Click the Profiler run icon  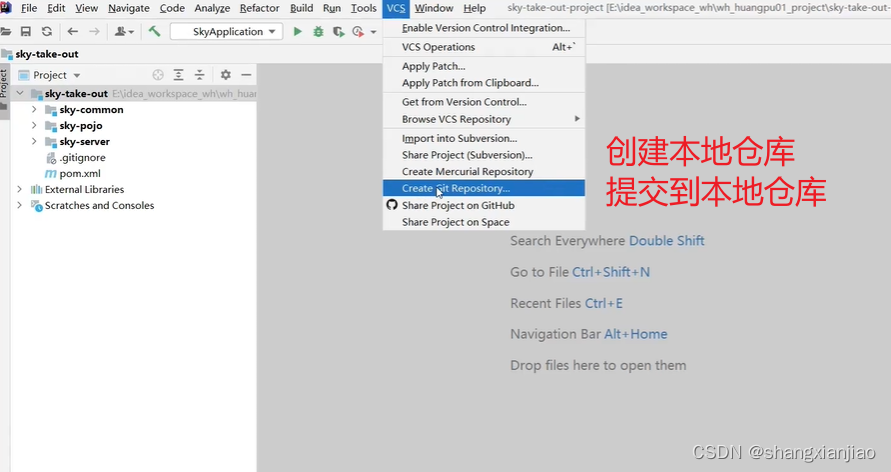358,32
